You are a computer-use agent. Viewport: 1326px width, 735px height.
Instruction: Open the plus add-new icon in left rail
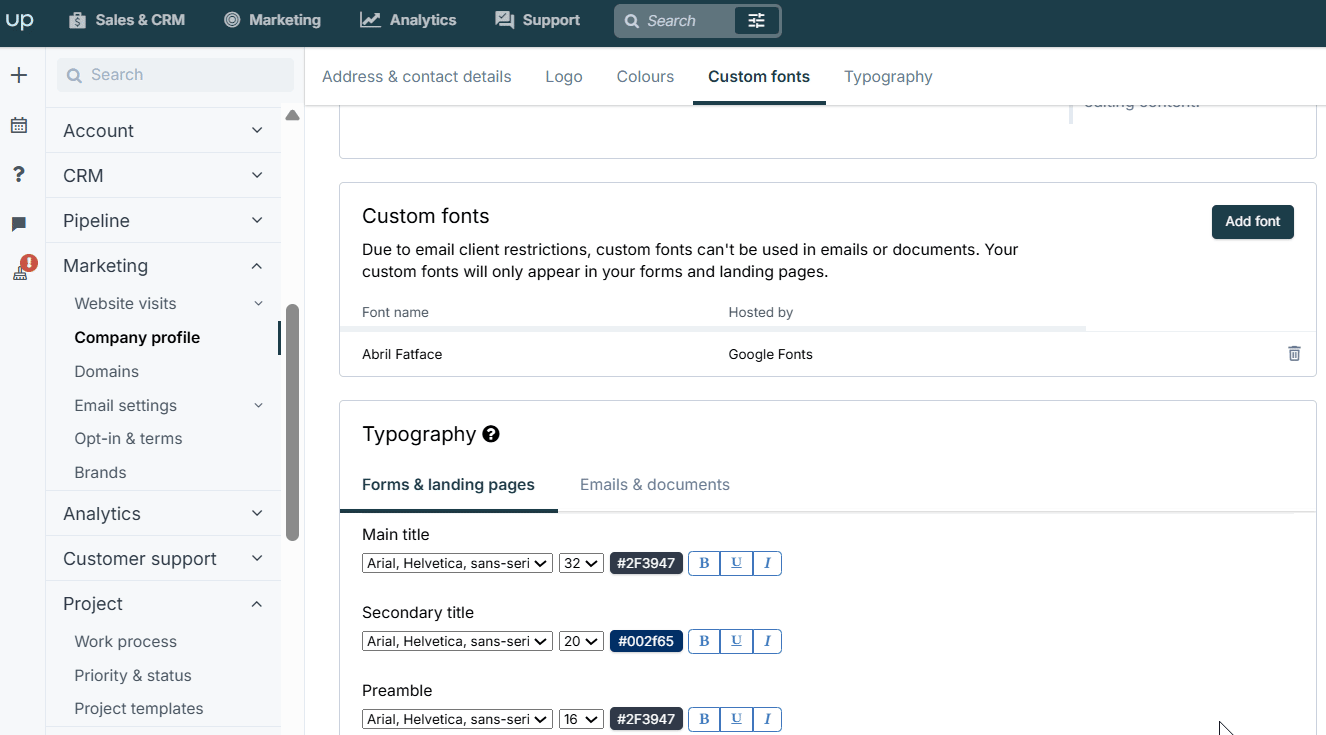pyautogui.click(x=19, y=75)
